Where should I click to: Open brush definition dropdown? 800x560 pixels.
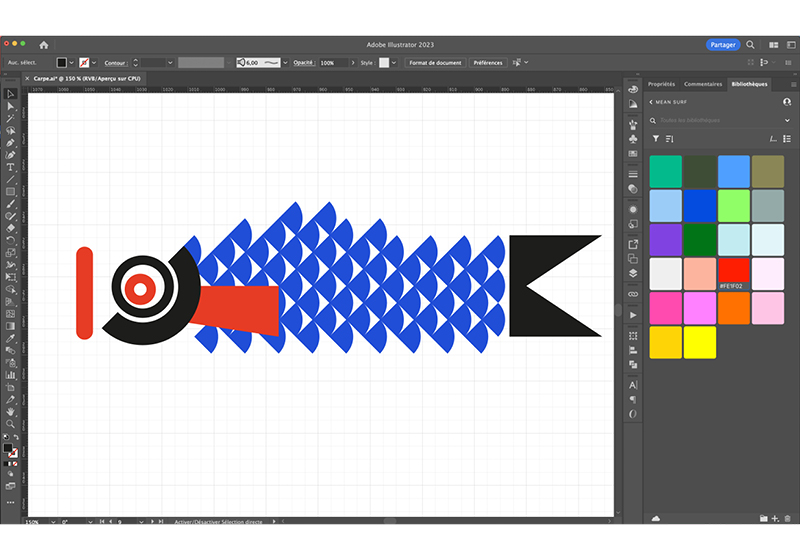coord(285,63)
